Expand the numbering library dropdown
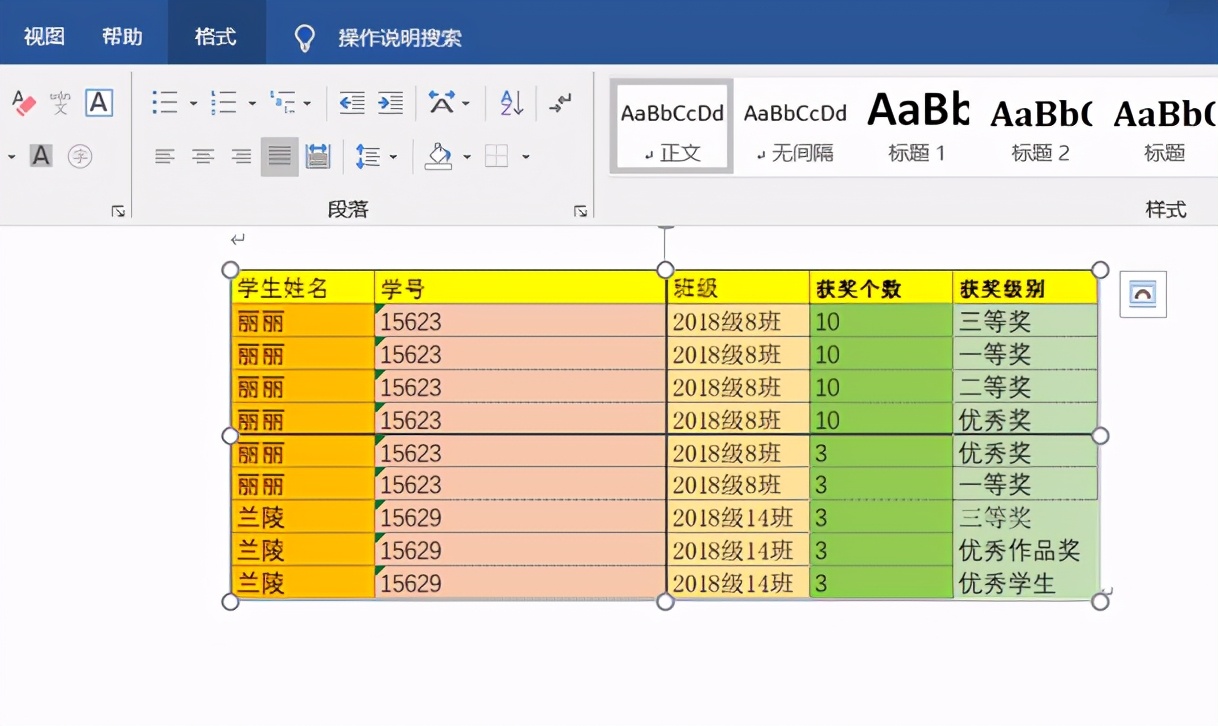Viewport: 1218px width, 726px height. [x=252, y=103]
